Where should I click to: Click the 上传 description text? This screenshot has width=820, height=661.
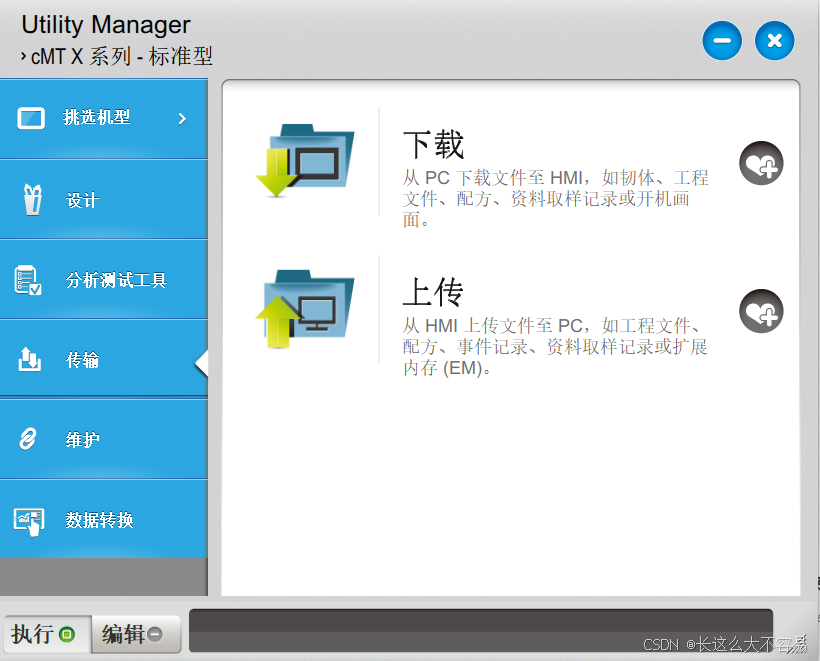click(x=554, y=347)
